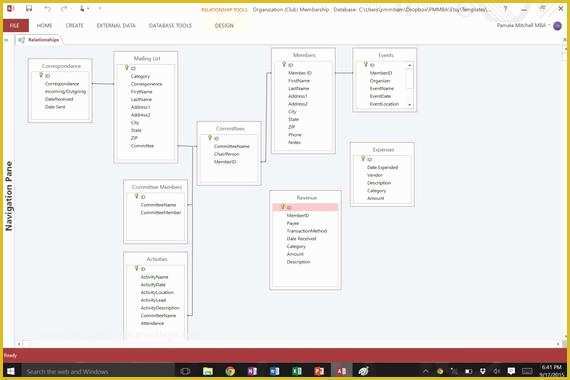
Task: Switch to the DATABASE TOOLS ribbon tab
Action: 170,25
